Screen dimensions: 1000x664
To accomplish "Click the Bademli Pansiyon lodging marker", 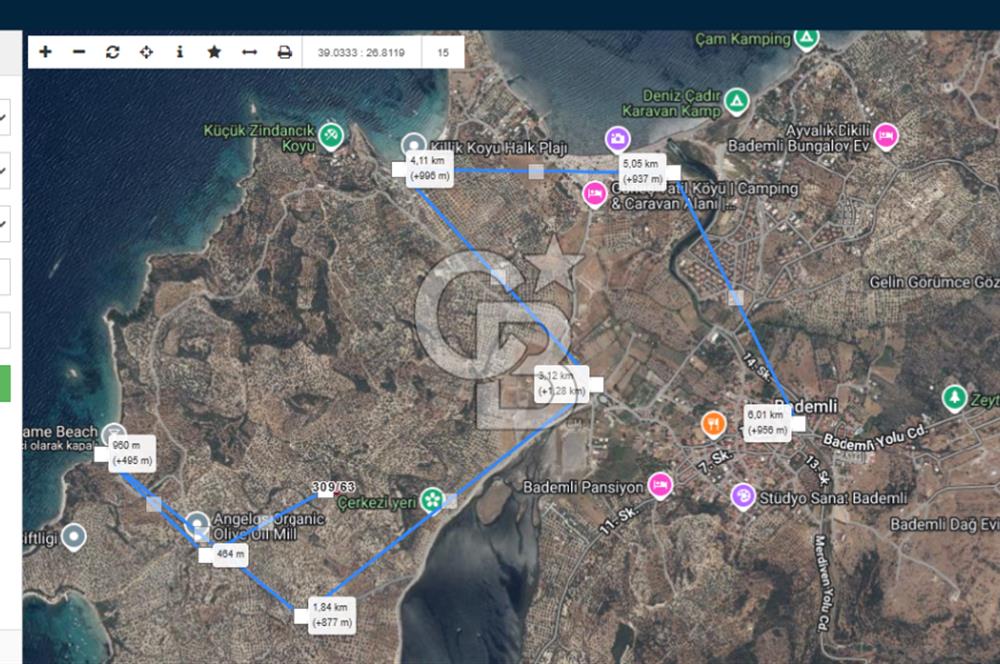I will (x=658, y=483).
